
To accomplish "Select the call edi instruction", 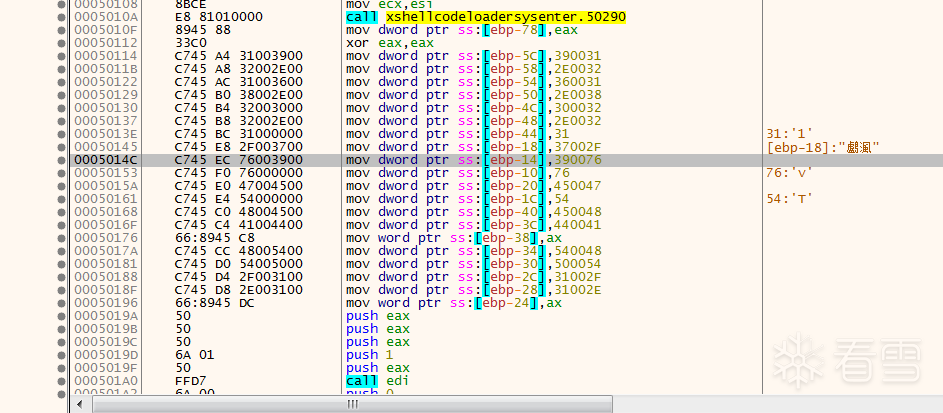I will click(x=378, y=381).
